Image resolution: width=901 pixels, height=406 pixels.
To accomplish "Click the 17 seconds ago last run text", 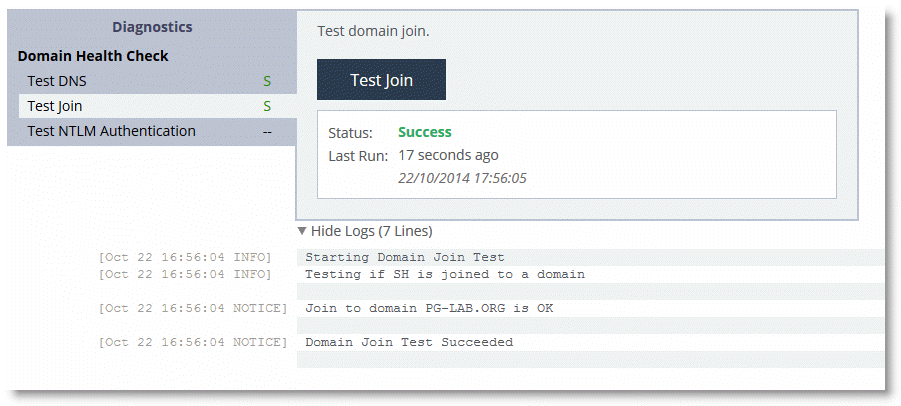I will point(448,155).
